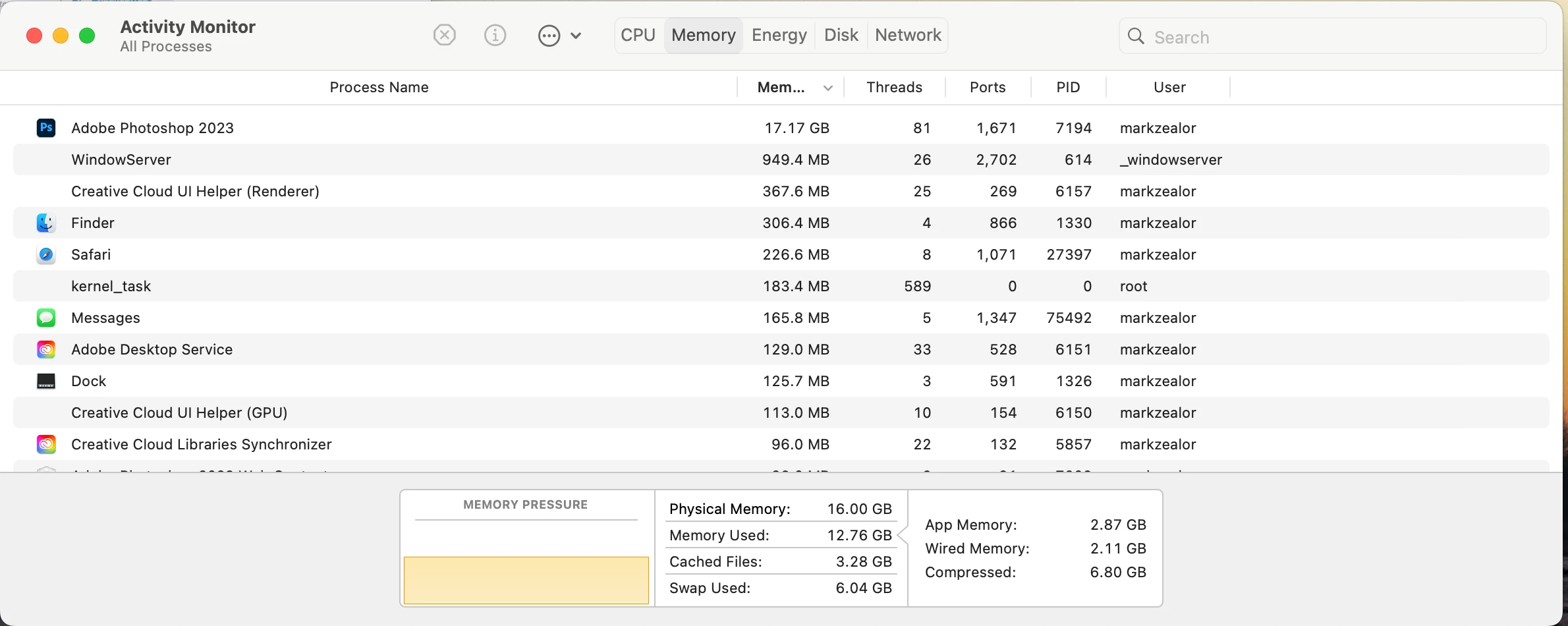Sort by the PID column header
Image resolution: width=1568 pixels, height=626 pixels.
coord(1068,87)
